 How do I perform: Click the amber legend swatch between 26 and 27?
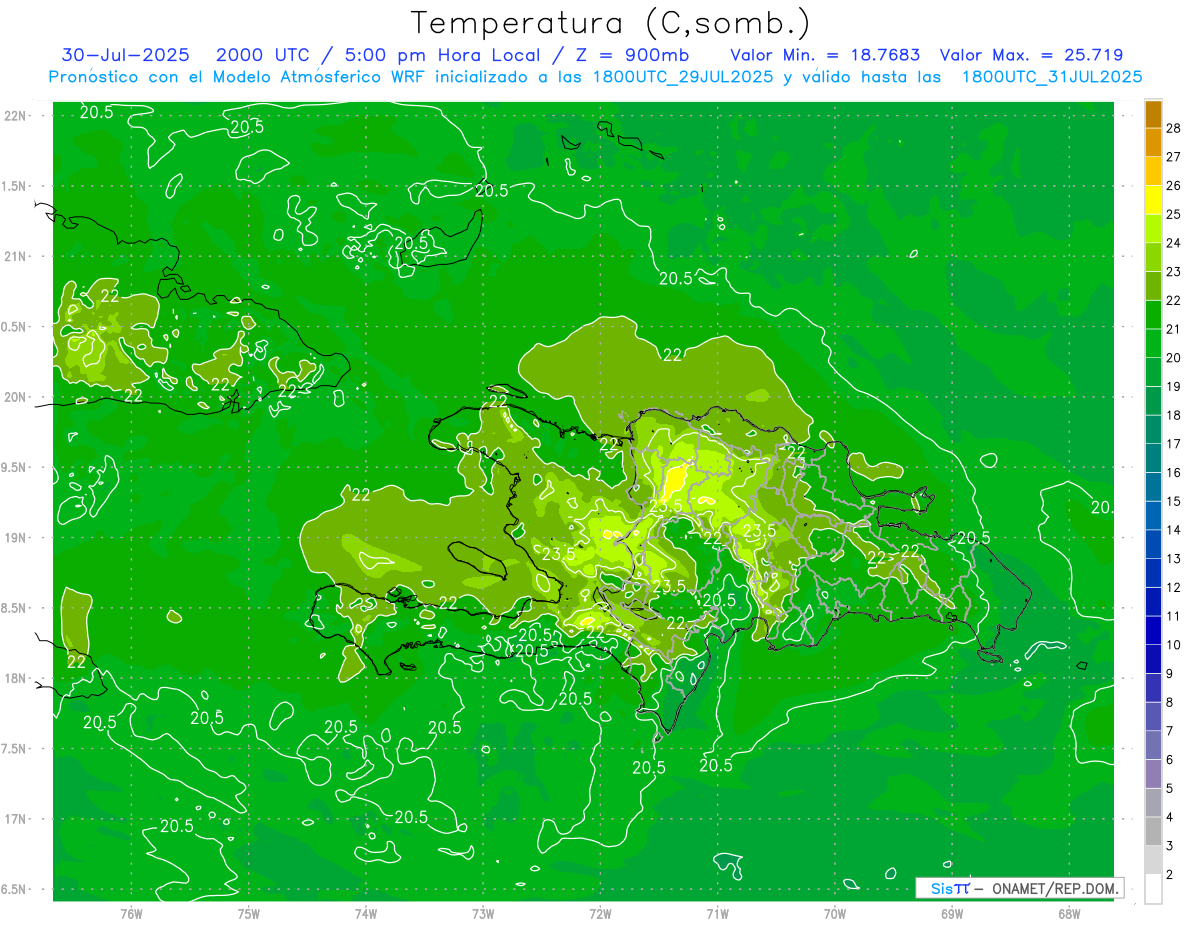point(1153,171)
